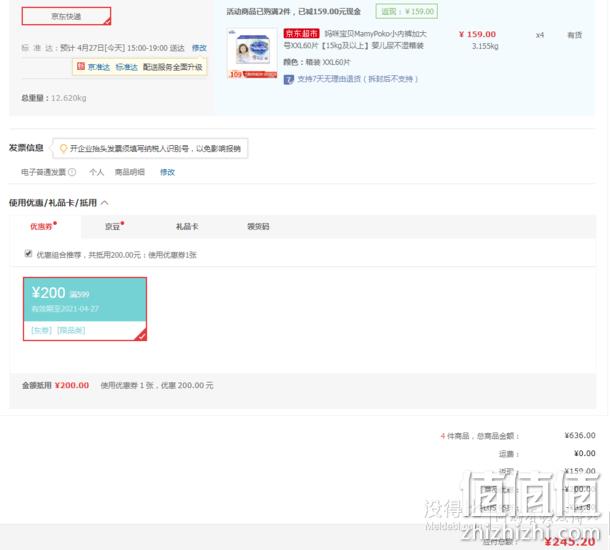Switch to the 优惠券 tab
This screenshot has width=610, height=550.
[x=43, y=226]
